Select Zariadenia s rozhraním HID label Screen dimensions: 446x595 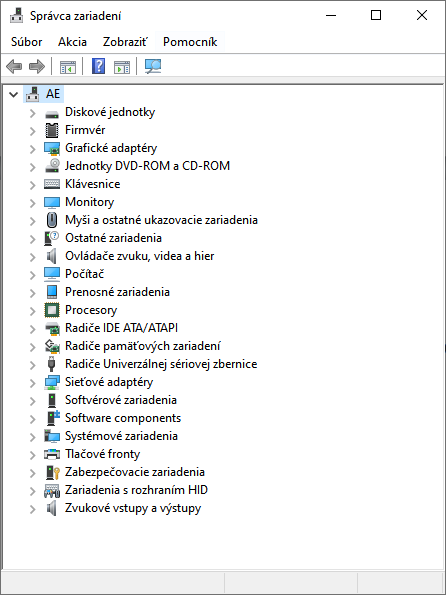136,490
